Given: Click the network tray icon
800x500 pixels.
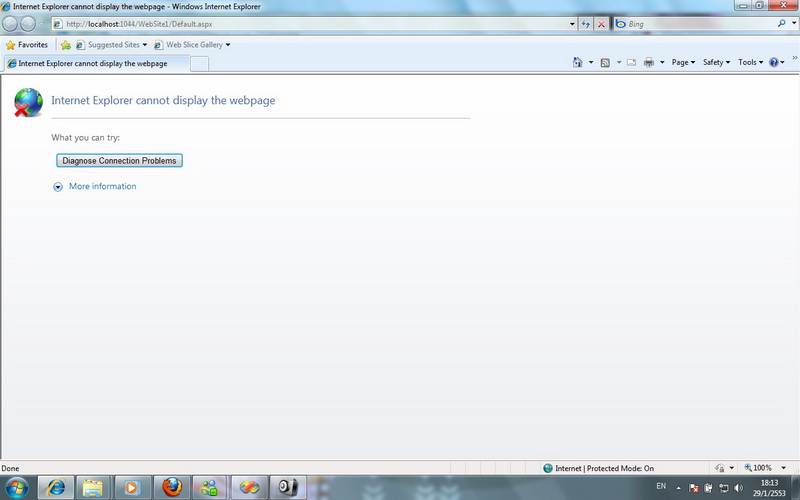Looking at the screenshot, I should coord(723,488).
